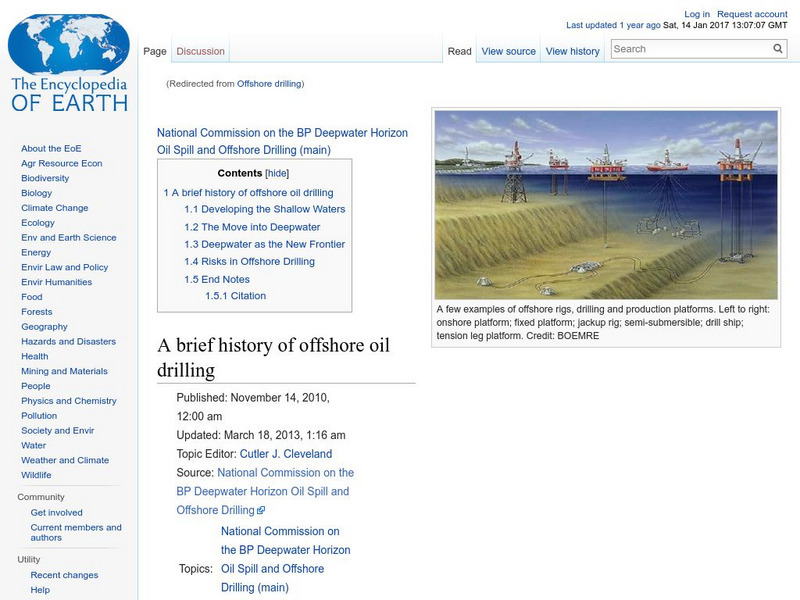800x600 pixels.
Task: Jump to 1.1 Developing the Shallow Waters
Action: coord(265,209)
